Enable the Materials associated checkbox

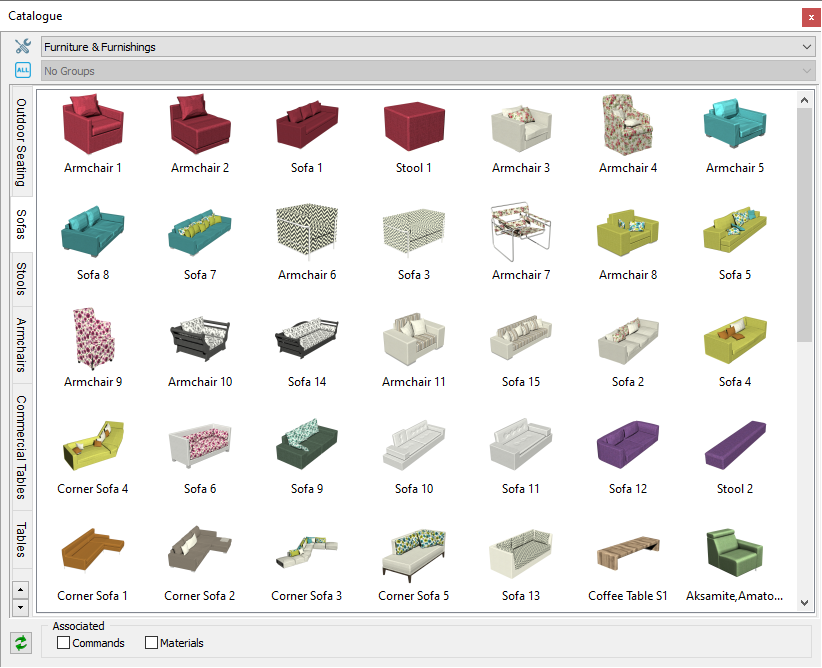(x=152, y=643)
